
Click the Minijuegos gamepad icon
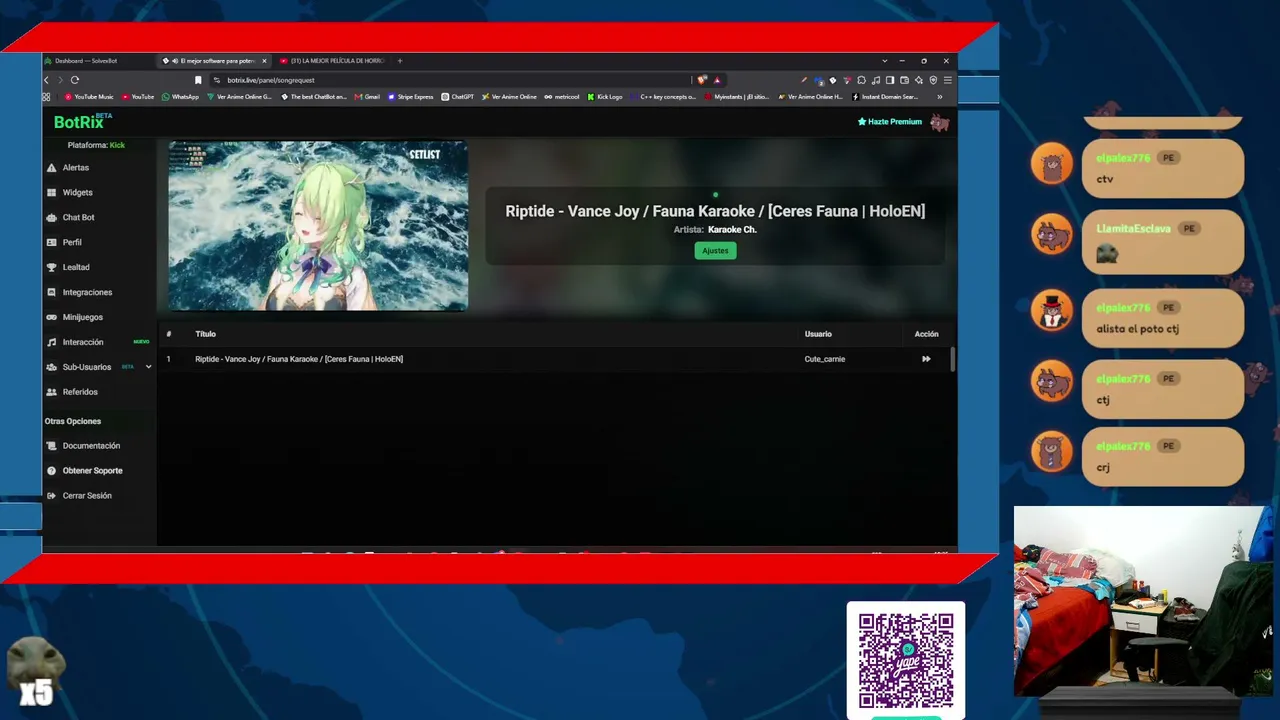tap(52, 317)
